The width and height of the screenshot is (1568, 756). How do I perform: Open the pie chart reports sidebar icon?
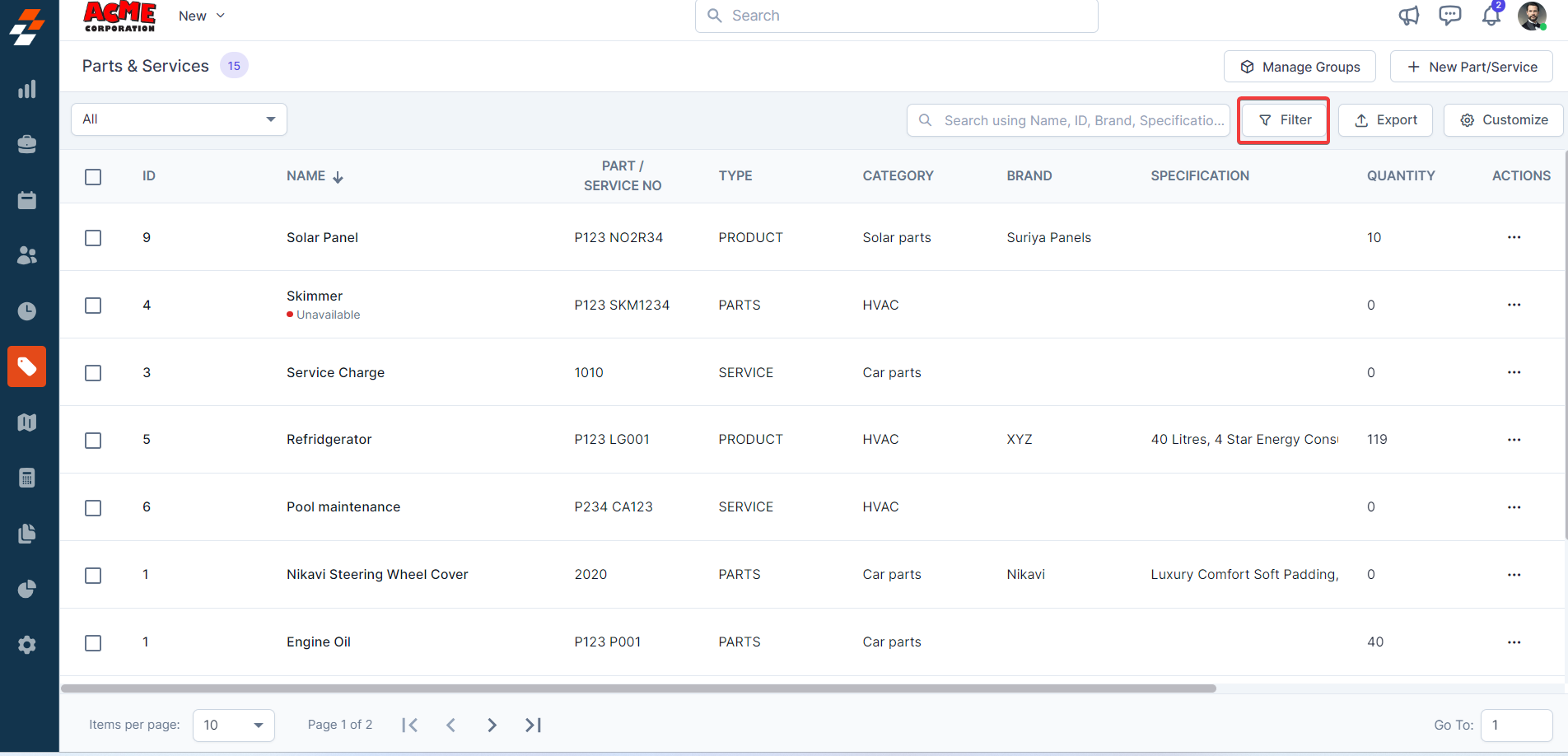tap(27, 589)
